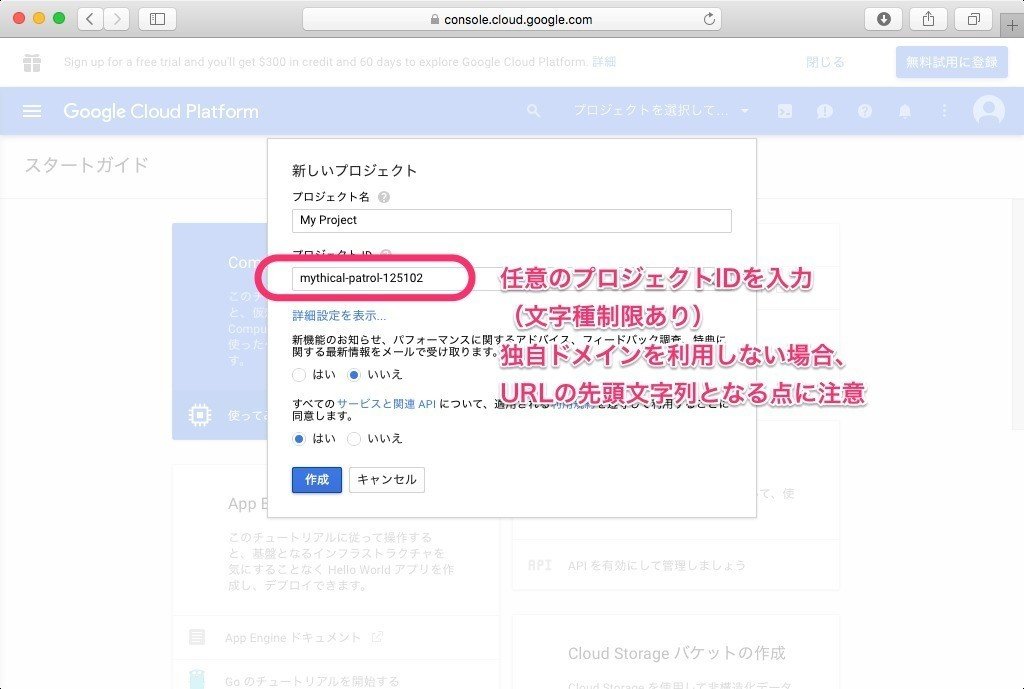Click the Cloud Storage バケットの作成 heading
This screenshot has width=1024, height=689.
click(x=677, y=653)
